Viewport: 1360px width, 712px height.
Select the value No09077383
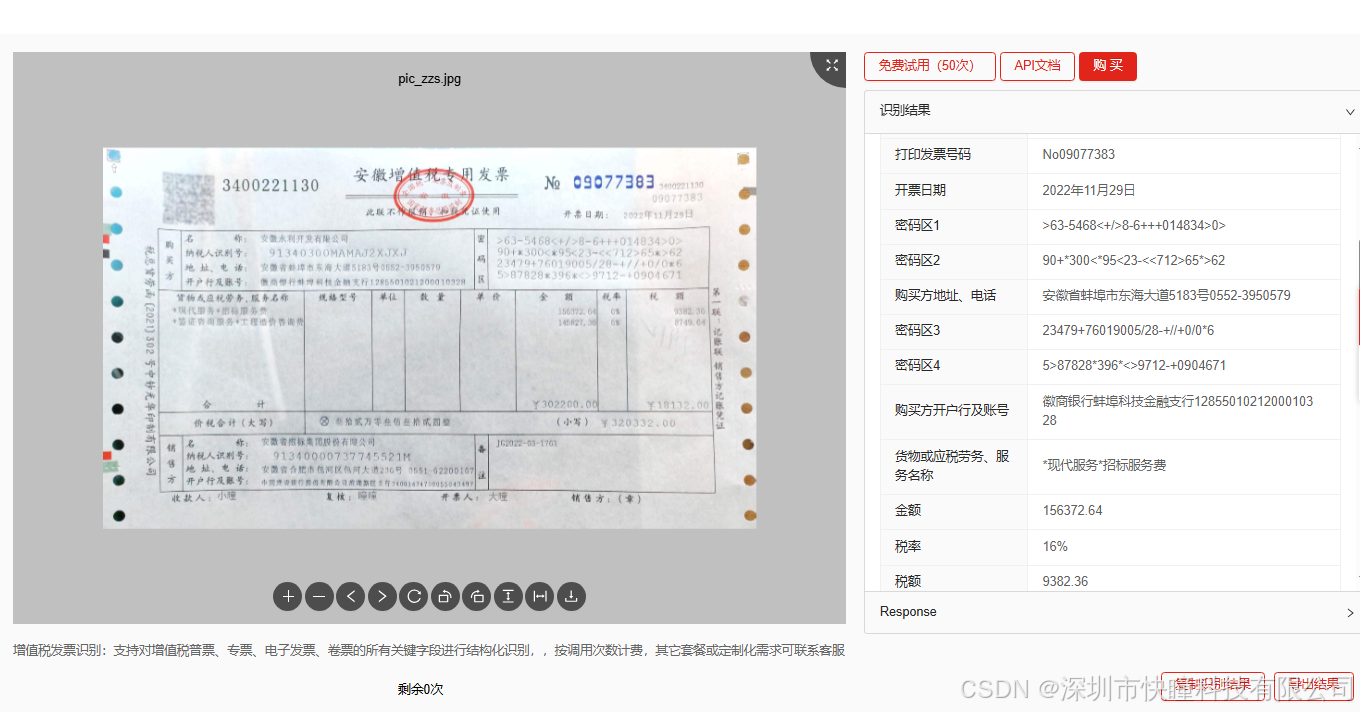tap(1078, 154)
